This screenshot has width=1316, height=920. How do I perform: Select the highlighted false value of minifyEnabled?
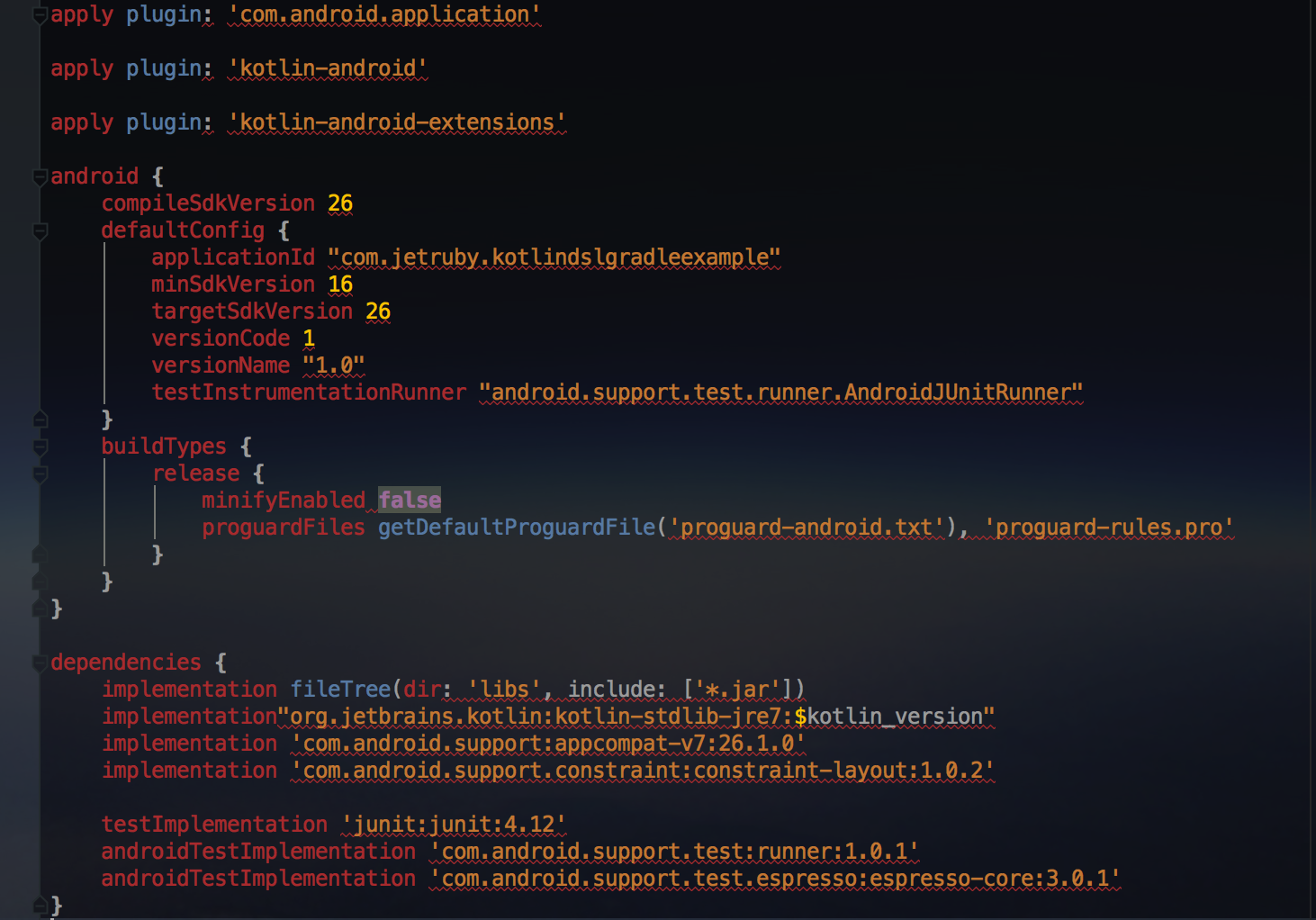(410, 500)
